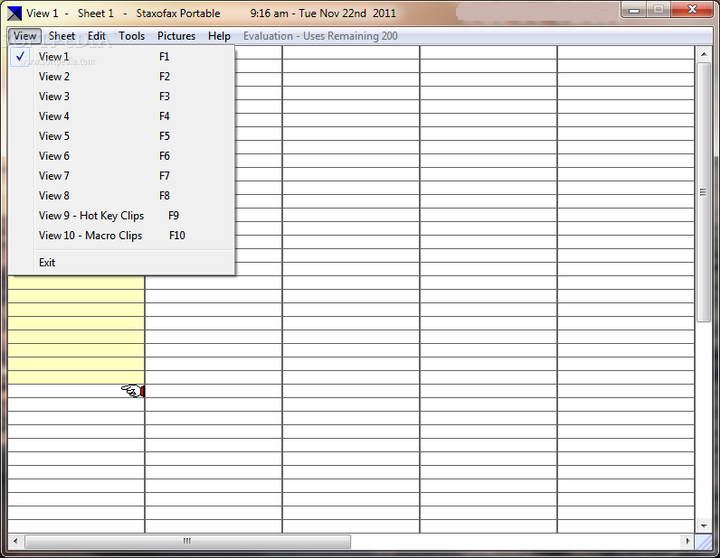Click the vertical scrollbar thumb
720x558 pixels.
(x=703, y=192)
